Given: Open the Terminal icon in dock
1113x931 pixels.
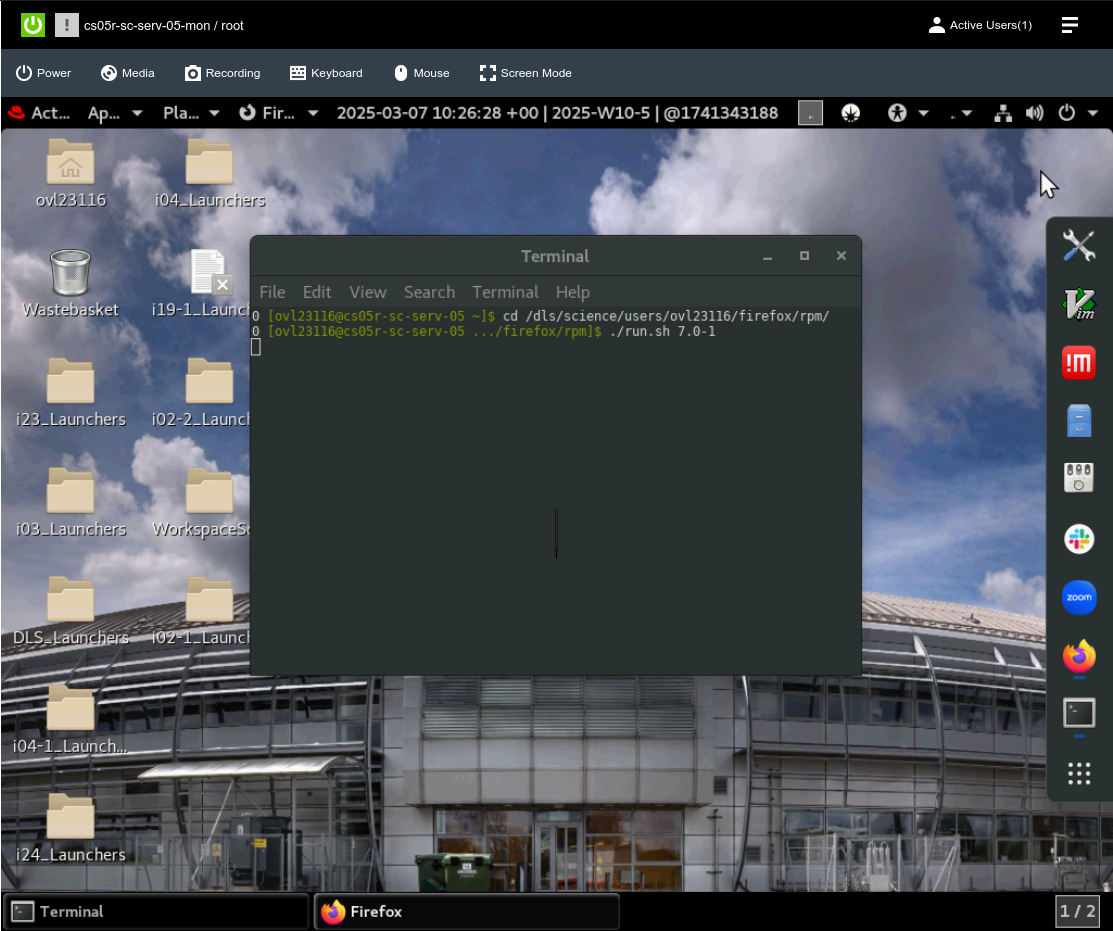Looking at the screenshot, I should [1079, 714].
